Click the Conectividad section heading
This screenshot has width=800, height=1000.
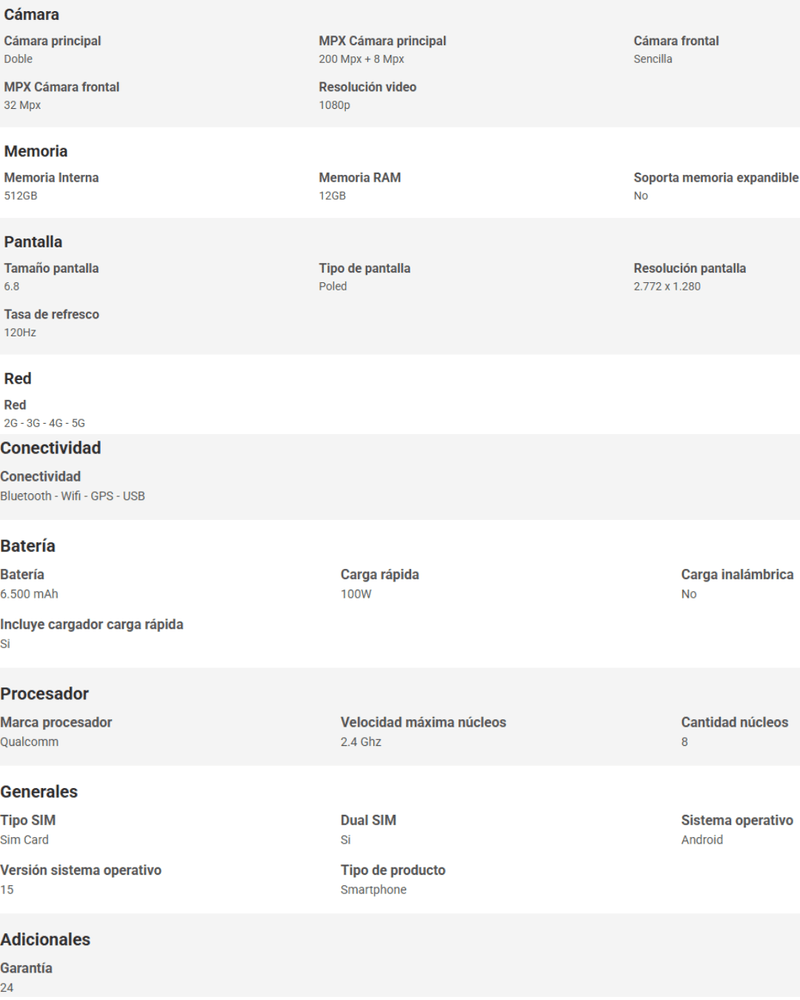(x=50, y=448)
